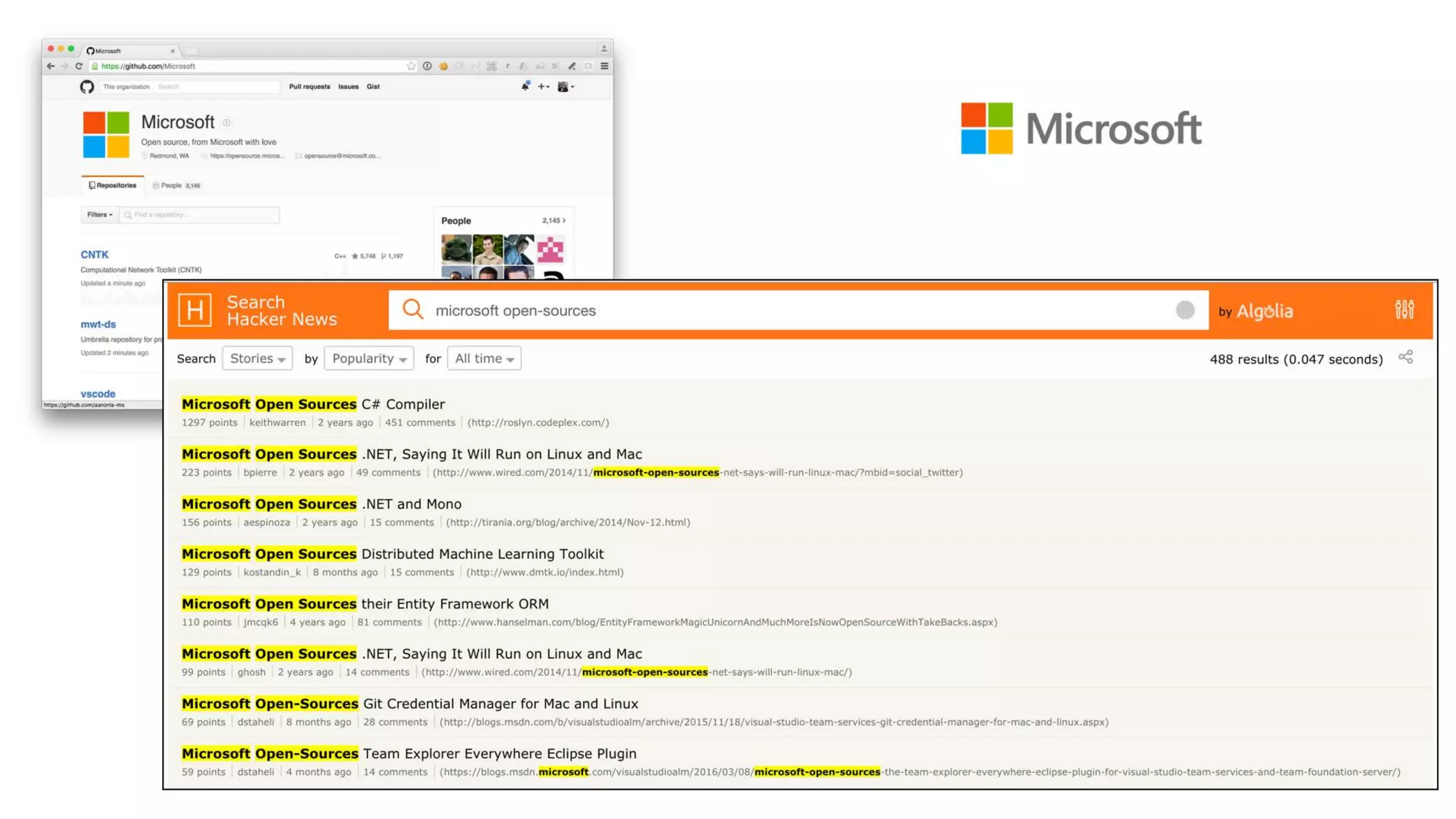
Task: Clear the search query with round button
Action: pyautogui.click(x=1184, y=310)
